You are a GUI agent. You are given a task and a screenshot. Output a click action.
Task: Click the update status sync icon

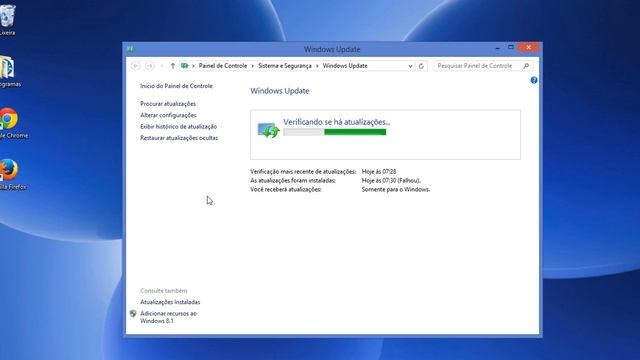coord(268,131)
